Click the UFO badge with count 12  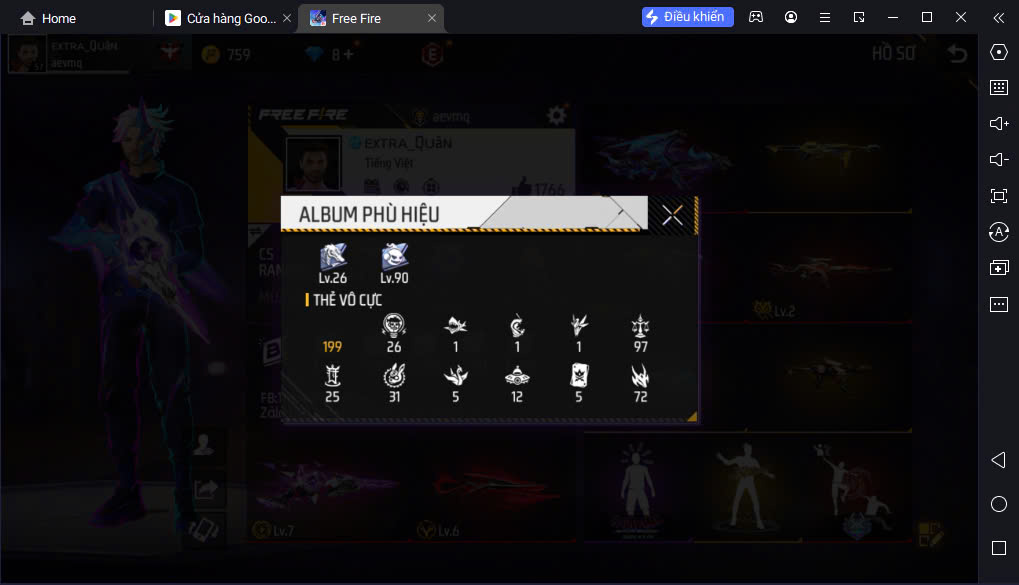[x=517, y=376]
